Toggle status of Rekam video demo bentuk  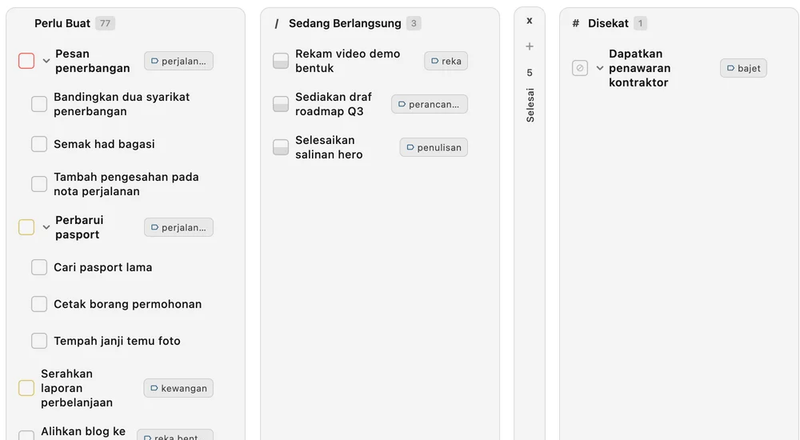click(281, 61)
